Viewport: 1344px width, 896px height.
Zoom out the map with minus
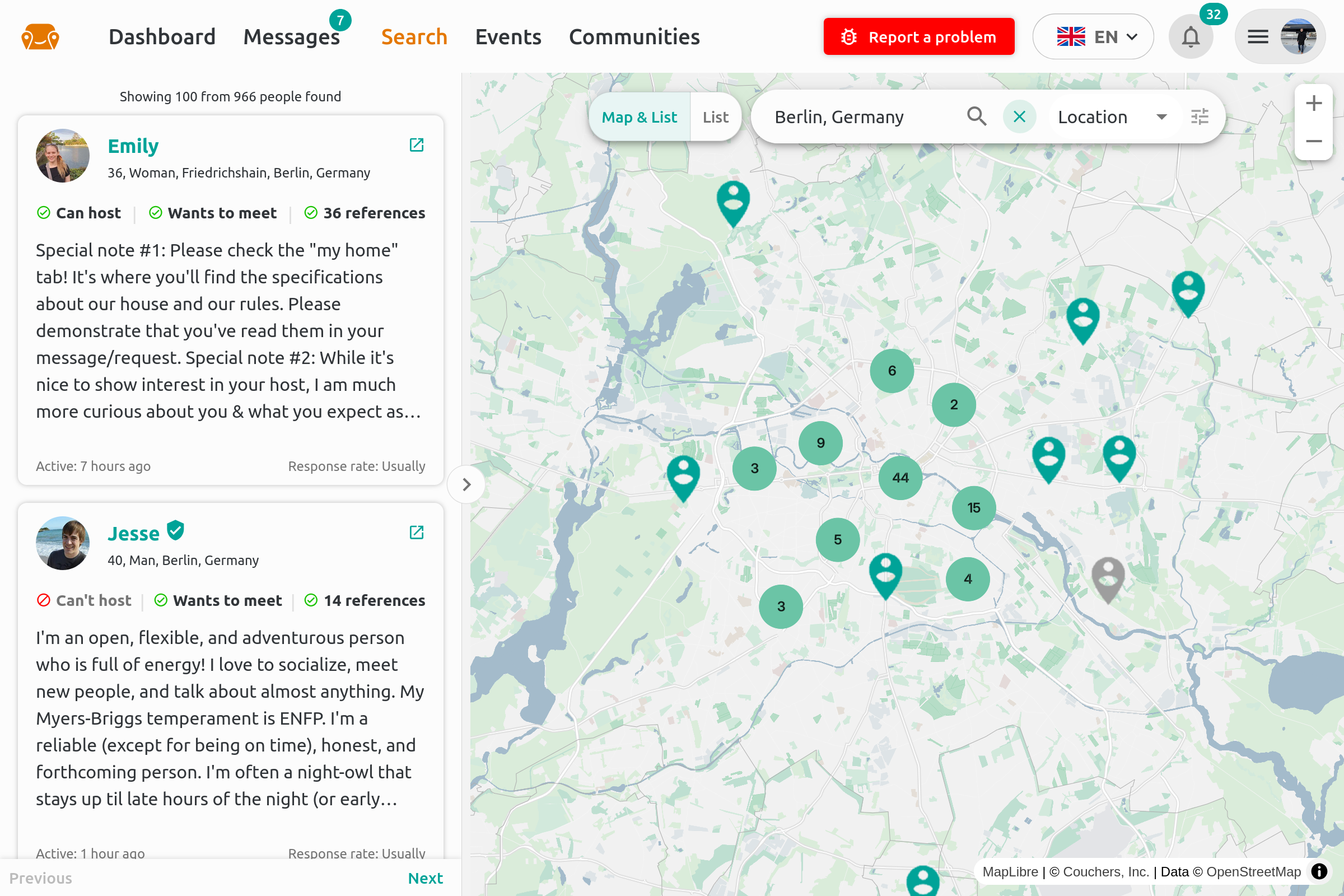[1314, 141]
